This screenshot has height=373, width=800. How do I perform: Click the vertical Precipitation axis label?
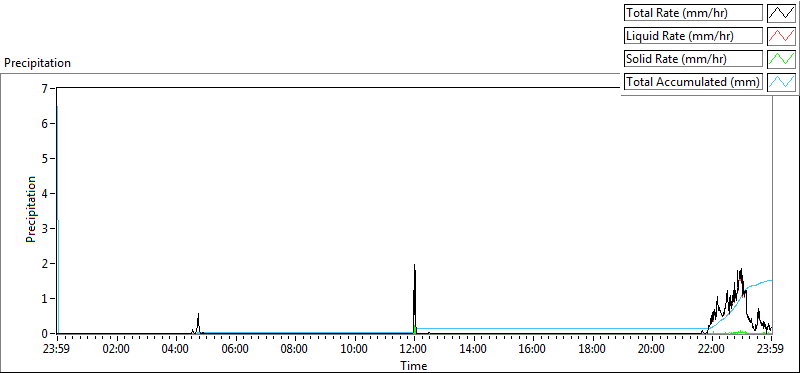31,209
